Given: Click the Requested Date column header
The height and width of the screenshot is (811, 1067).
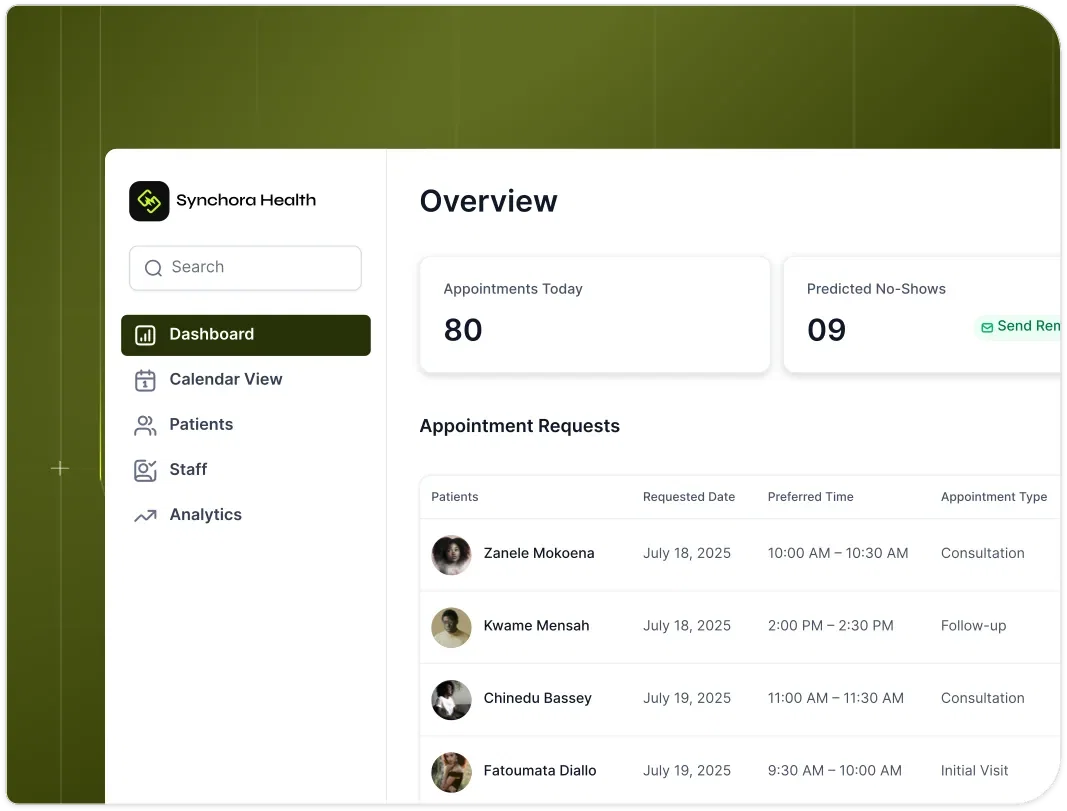Looking at the screenshot, I should pos(689,497).
